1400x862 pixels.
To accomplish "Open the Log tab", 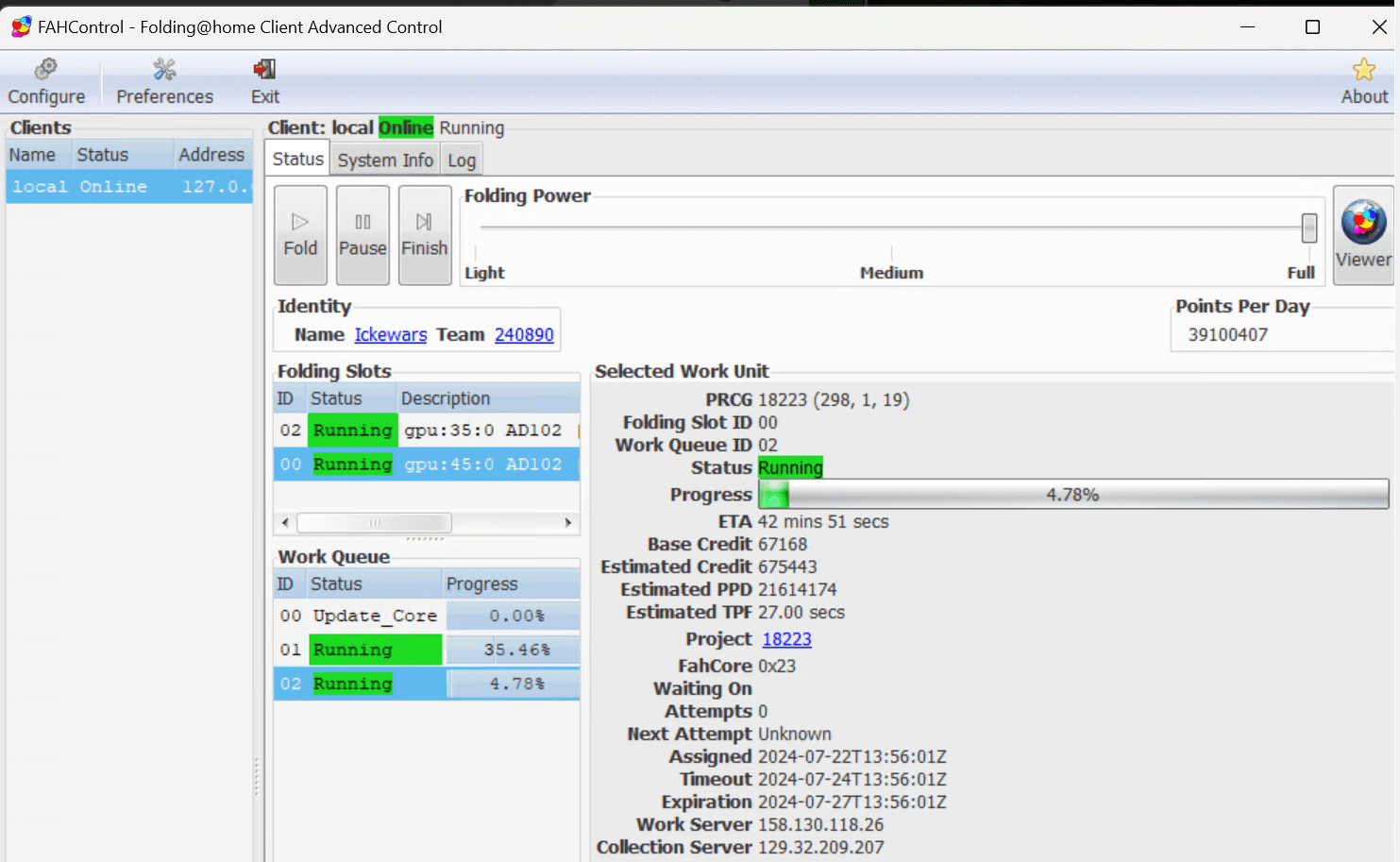I will 462,161.
